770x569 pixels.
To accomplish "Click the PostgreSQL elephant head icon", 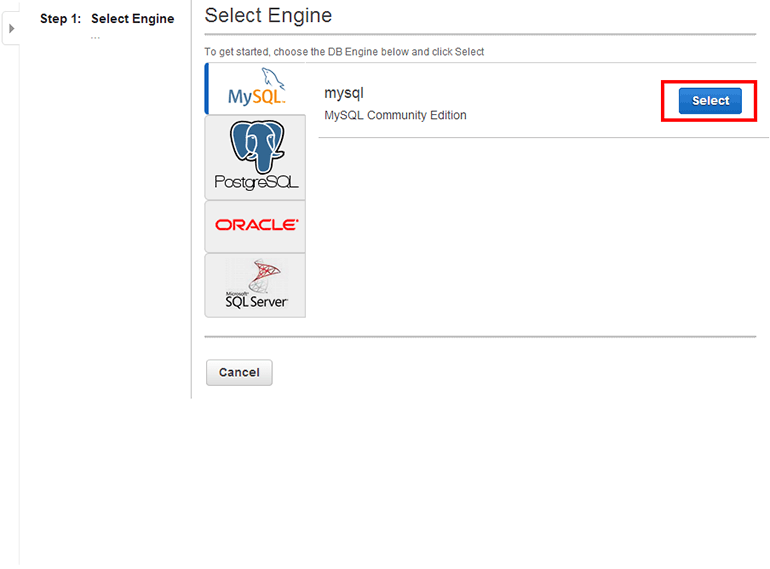I will [x=256, y=146].
